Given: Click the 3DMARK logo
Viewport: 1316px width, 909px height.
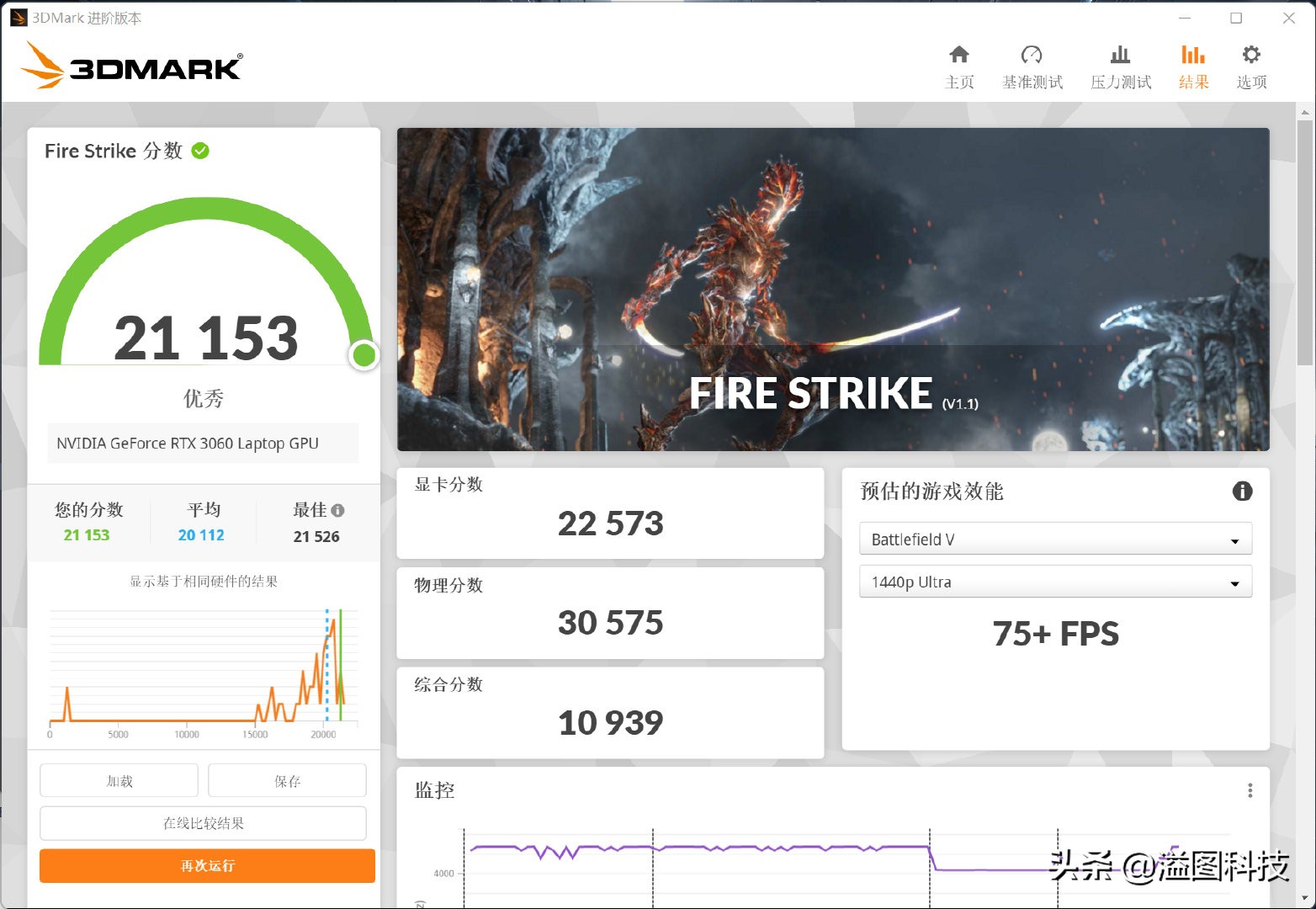Looking at the screenshot, I should [x=132, y=66].
